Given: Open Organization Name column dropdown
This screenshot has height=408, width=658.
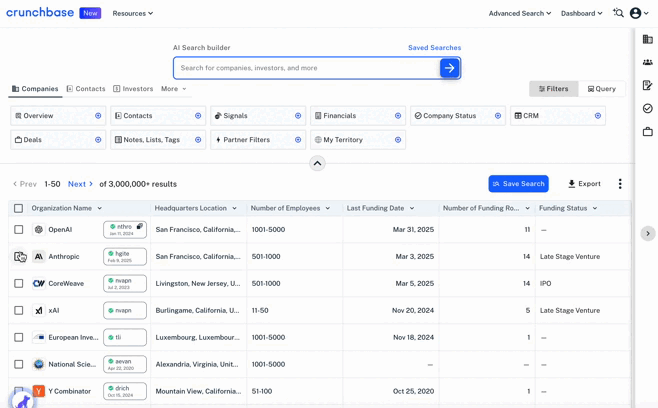Looking at the screenshot, I should [99, 208].
